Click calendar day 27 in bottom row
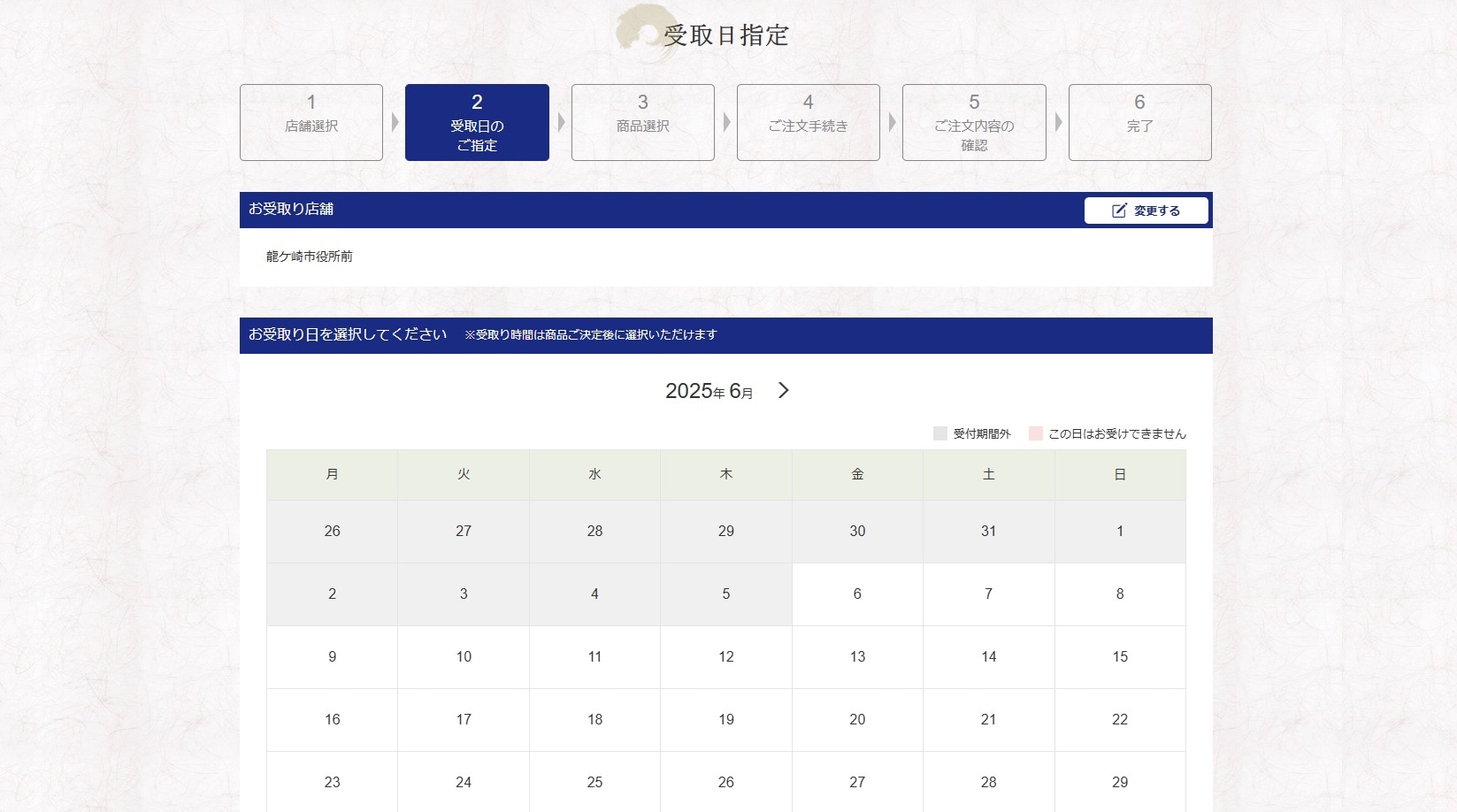 pyautogui.click(x=857, y=782)
